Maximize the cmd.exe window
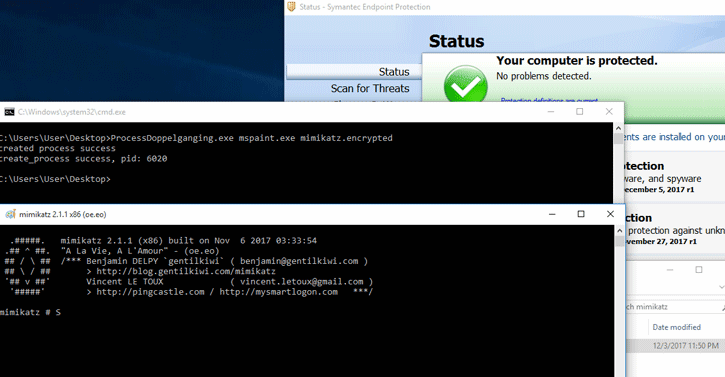 point(579,111)
